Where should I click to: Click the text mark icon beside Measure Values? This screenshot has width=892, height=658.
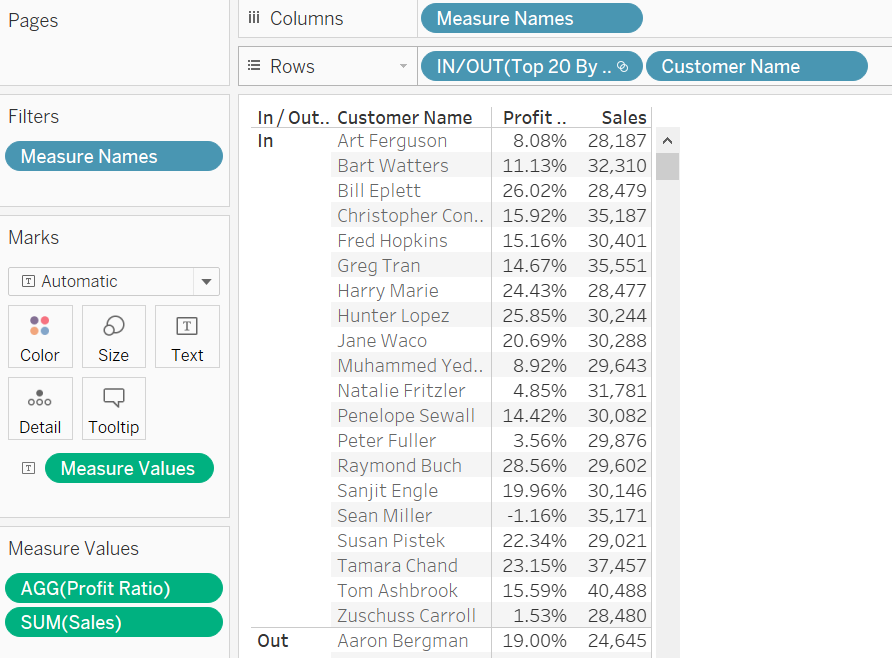click(x=28, y=467)
